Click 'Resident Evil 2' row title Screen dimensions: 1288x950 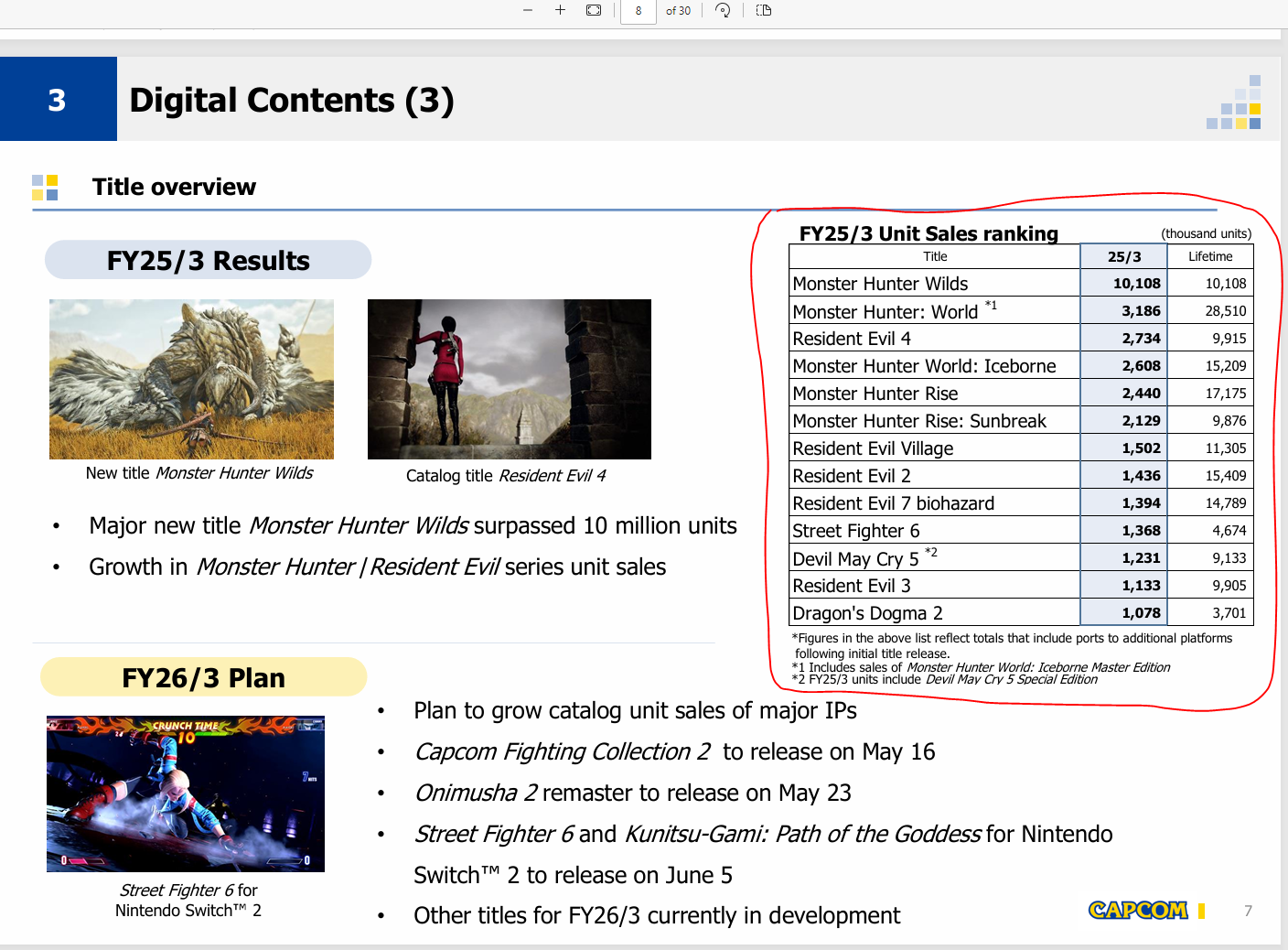(x=852, y=476)
